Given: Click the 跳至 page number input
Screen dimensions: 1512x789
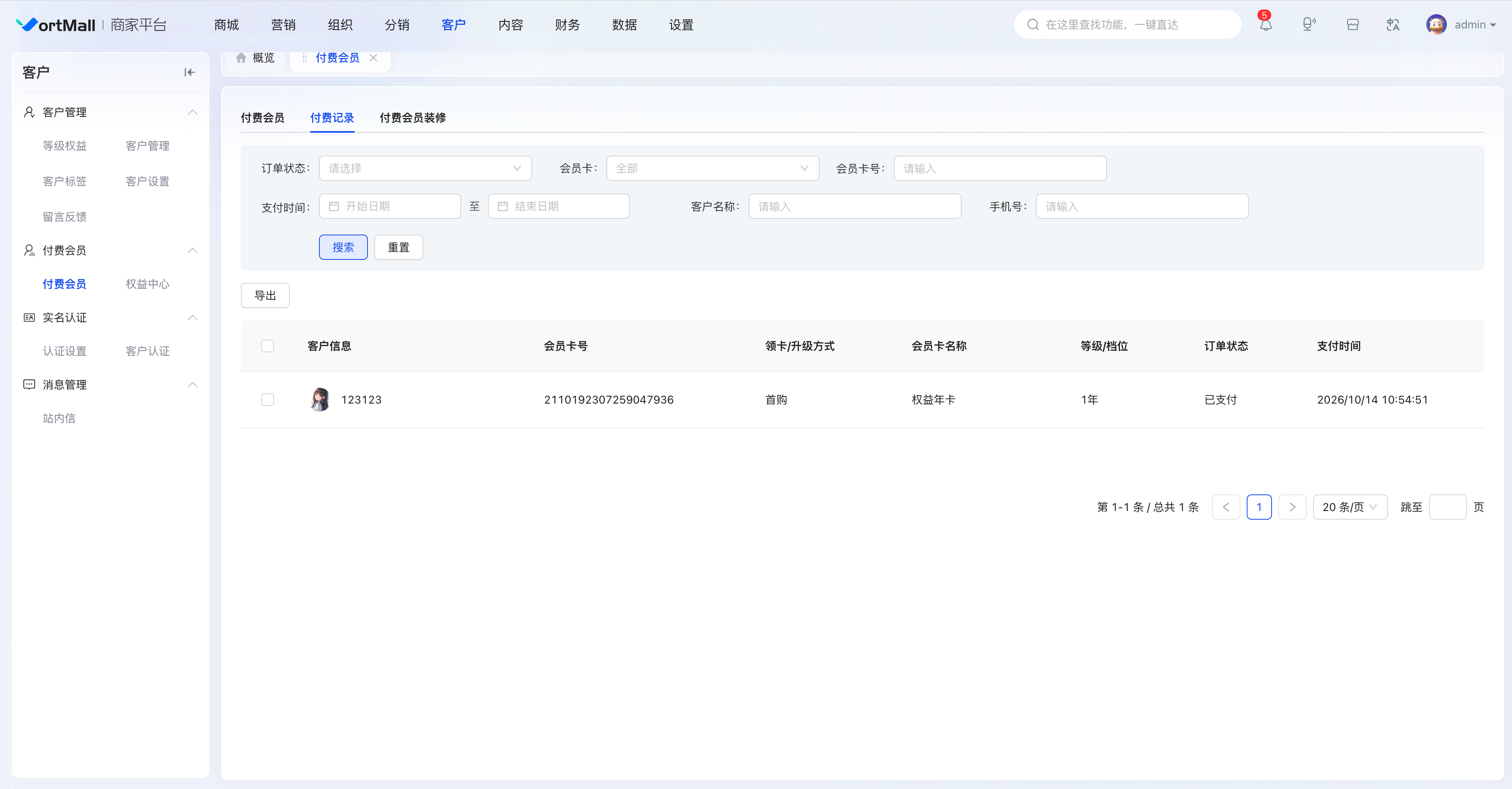Looking at the screenshot, I should [x=1447, y=507].
